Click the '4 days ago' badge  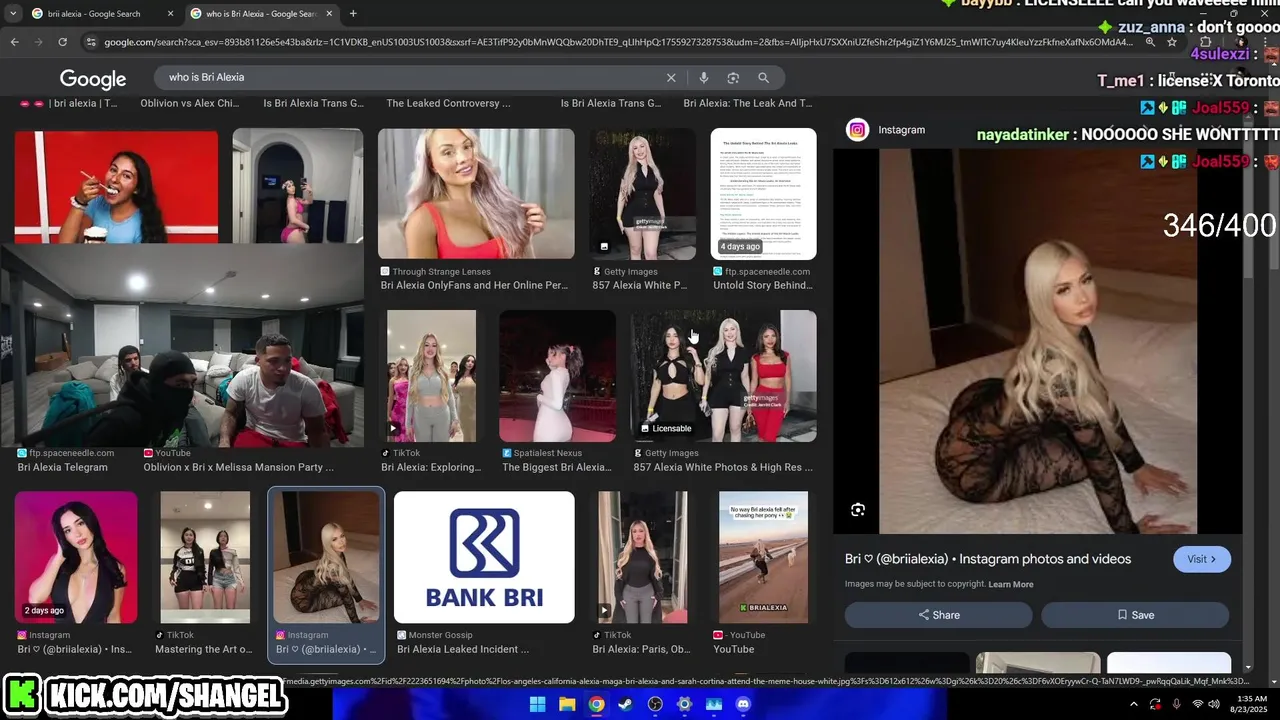point(740,246)
